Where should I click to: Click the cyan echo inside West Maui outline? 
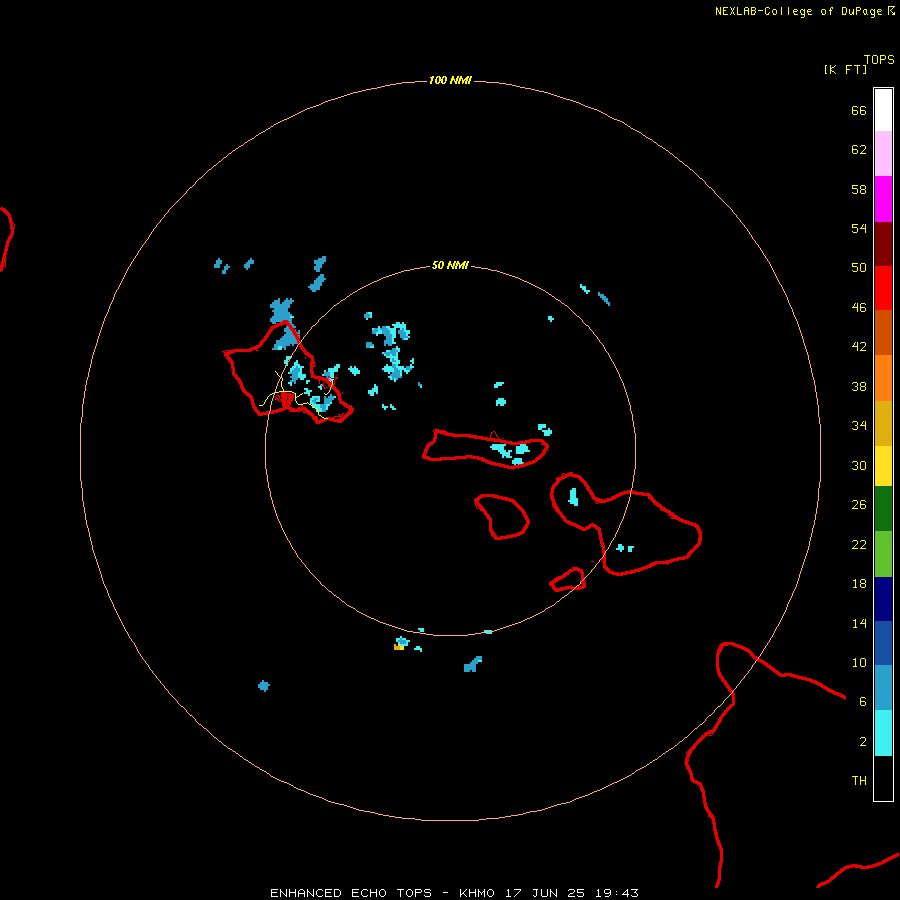point(573,496)
